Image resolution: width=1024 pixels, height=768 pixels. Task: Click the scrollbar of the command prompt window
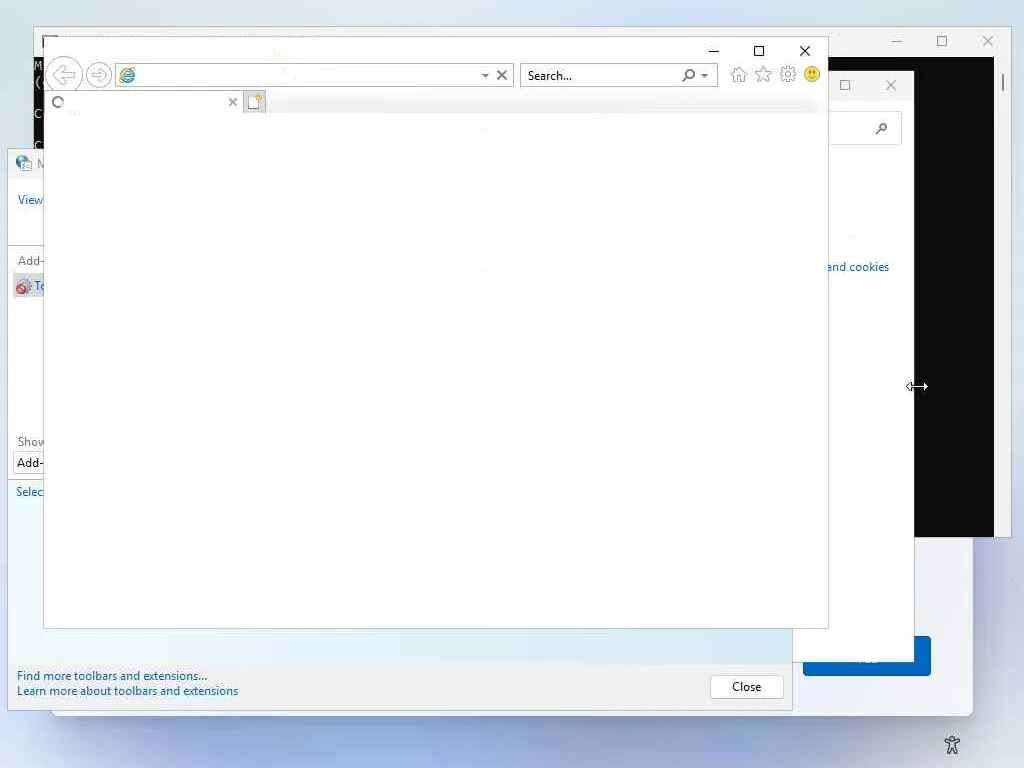tap(1002, 82)
